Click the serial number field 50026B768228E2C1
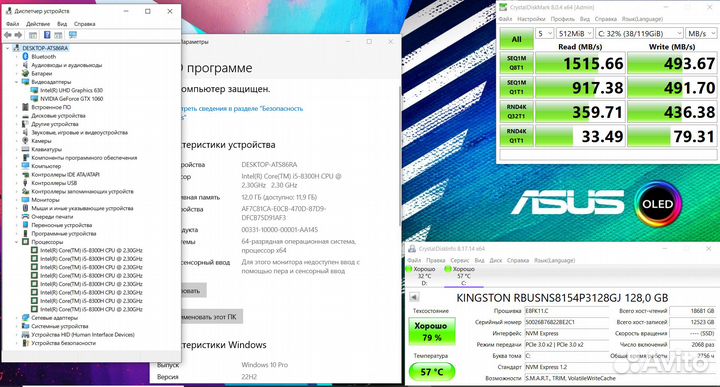 (x=567, y=322)
